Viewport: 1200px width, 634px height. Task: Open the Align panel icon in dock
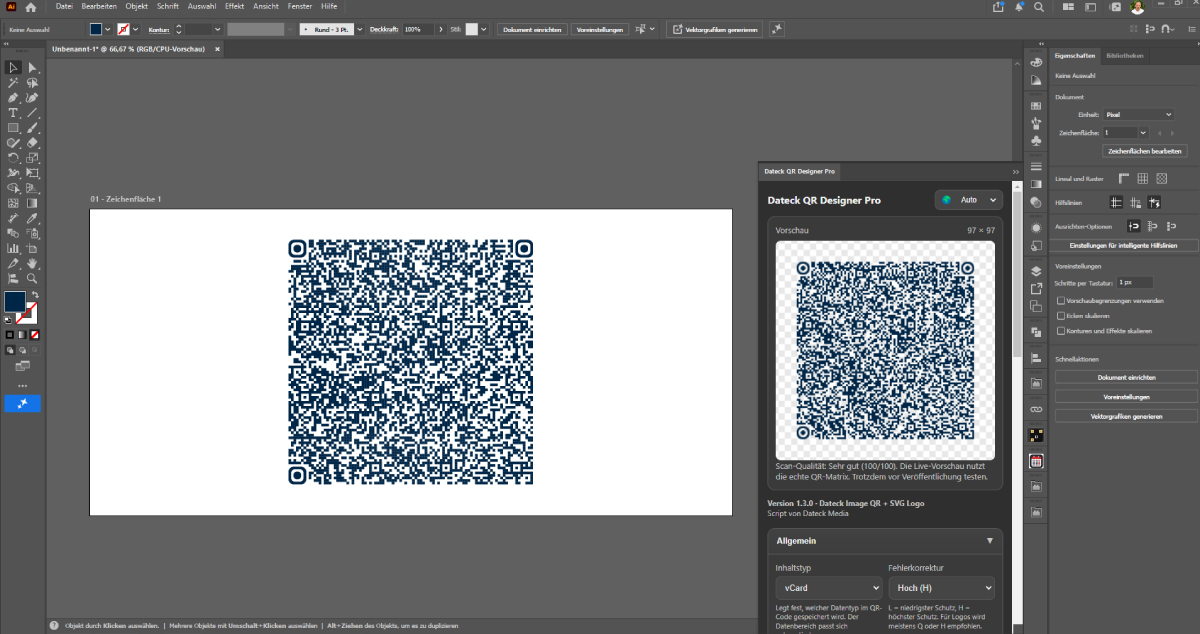(1036, 357)
